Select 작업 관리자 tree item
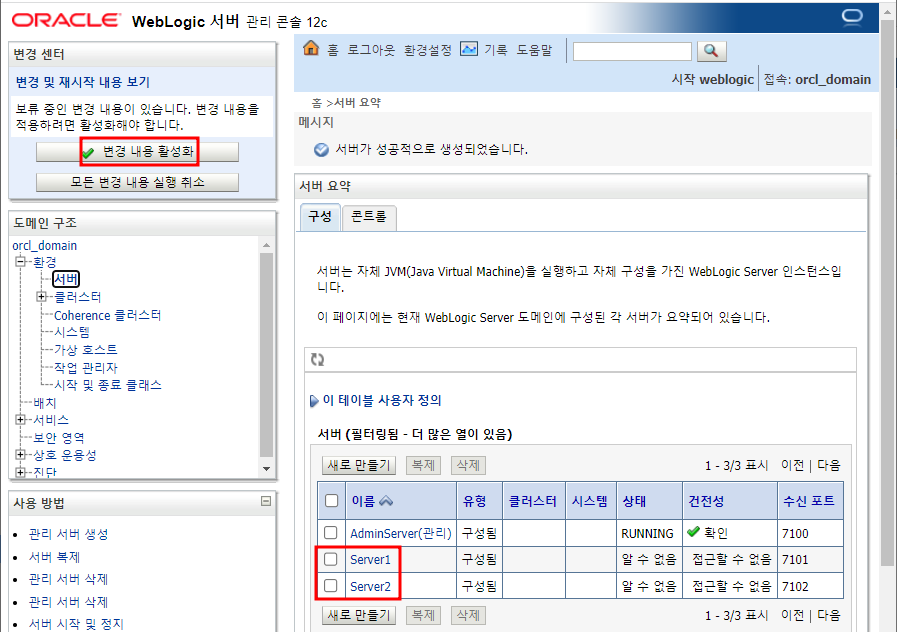The height and width of the screenshot is (632, 897). tap(86, 368)
